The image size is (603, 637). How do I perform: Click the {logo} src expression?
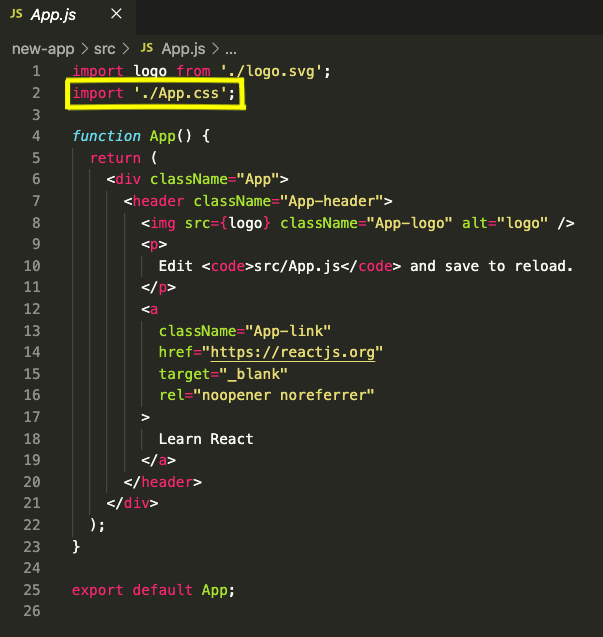click(x=245, y=223)
